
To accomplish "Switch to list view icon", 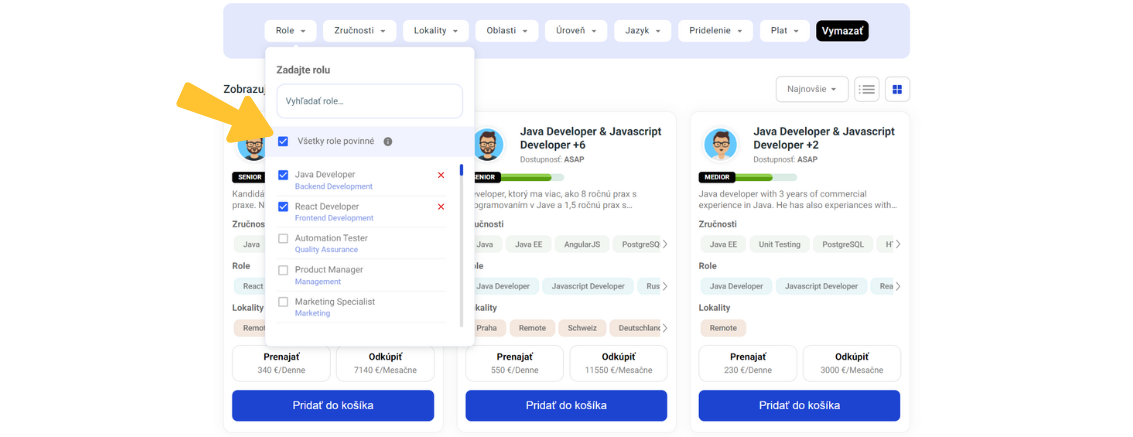I will pos(867,89).
